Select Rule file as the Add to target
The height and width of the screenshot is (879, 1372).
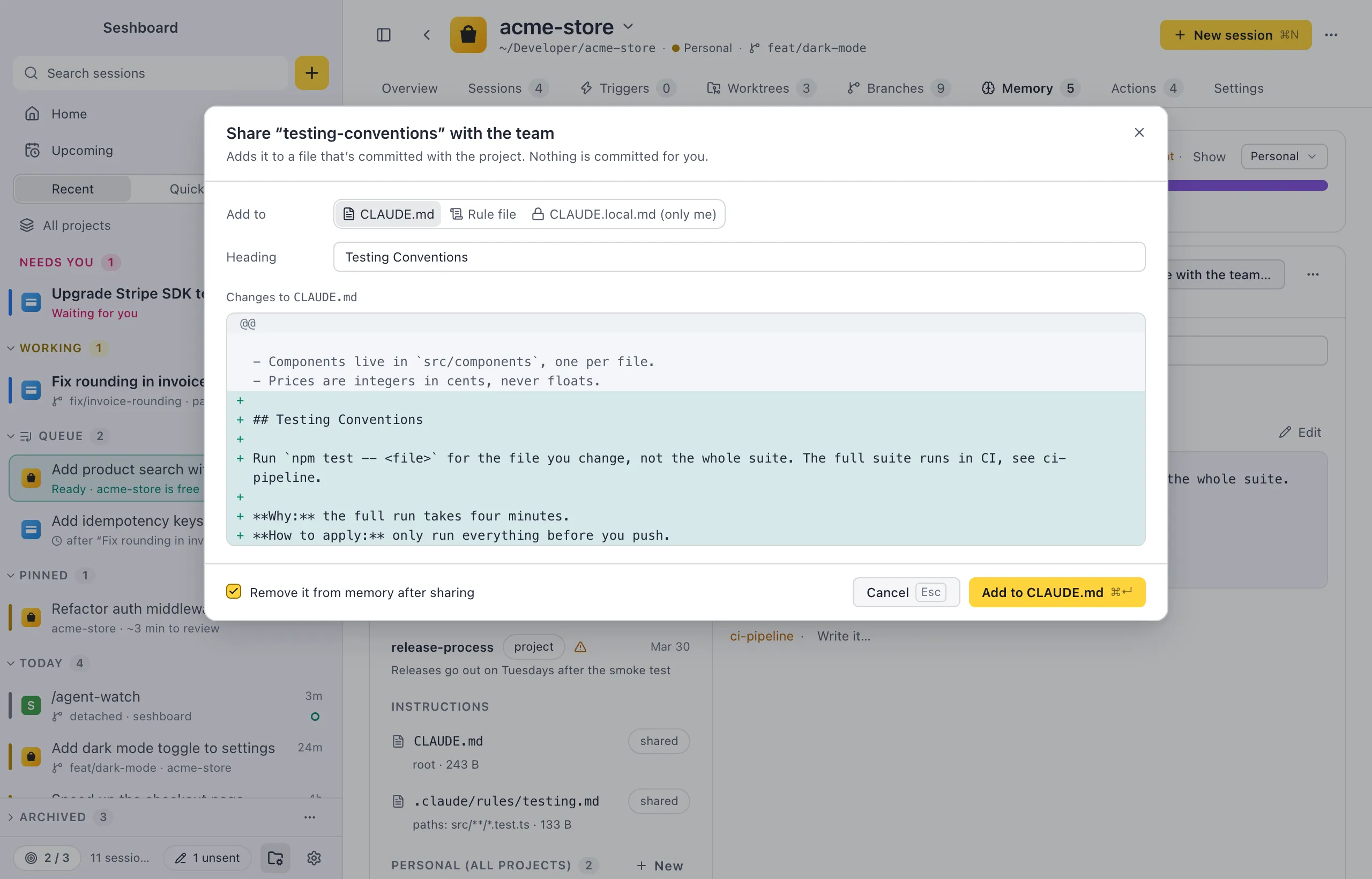click(483, 214)
